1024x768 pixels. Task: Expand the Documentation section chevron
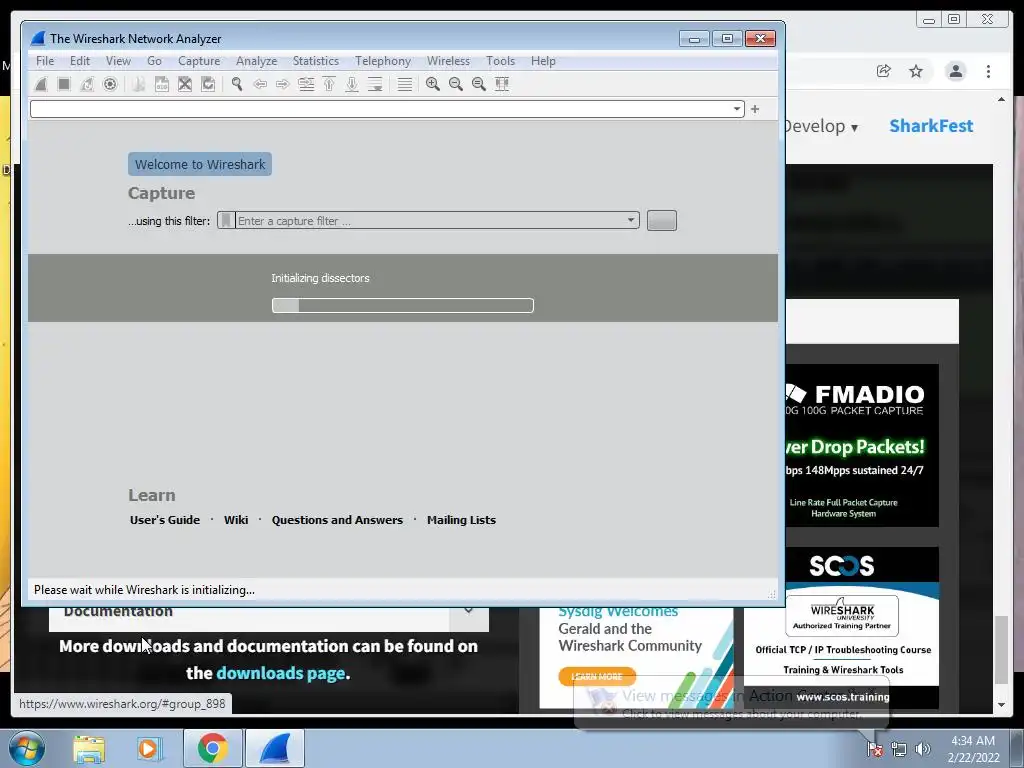468,611
